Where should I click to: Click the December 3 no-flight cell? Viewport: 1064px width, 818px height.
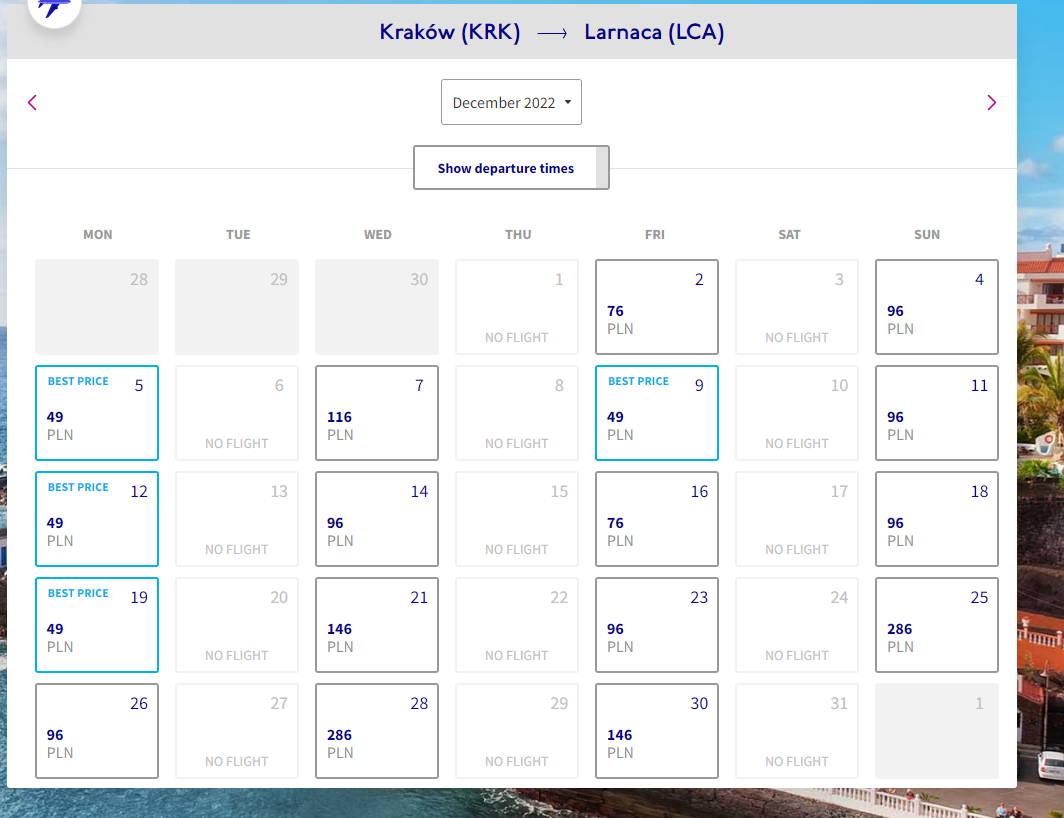(797, 307)
